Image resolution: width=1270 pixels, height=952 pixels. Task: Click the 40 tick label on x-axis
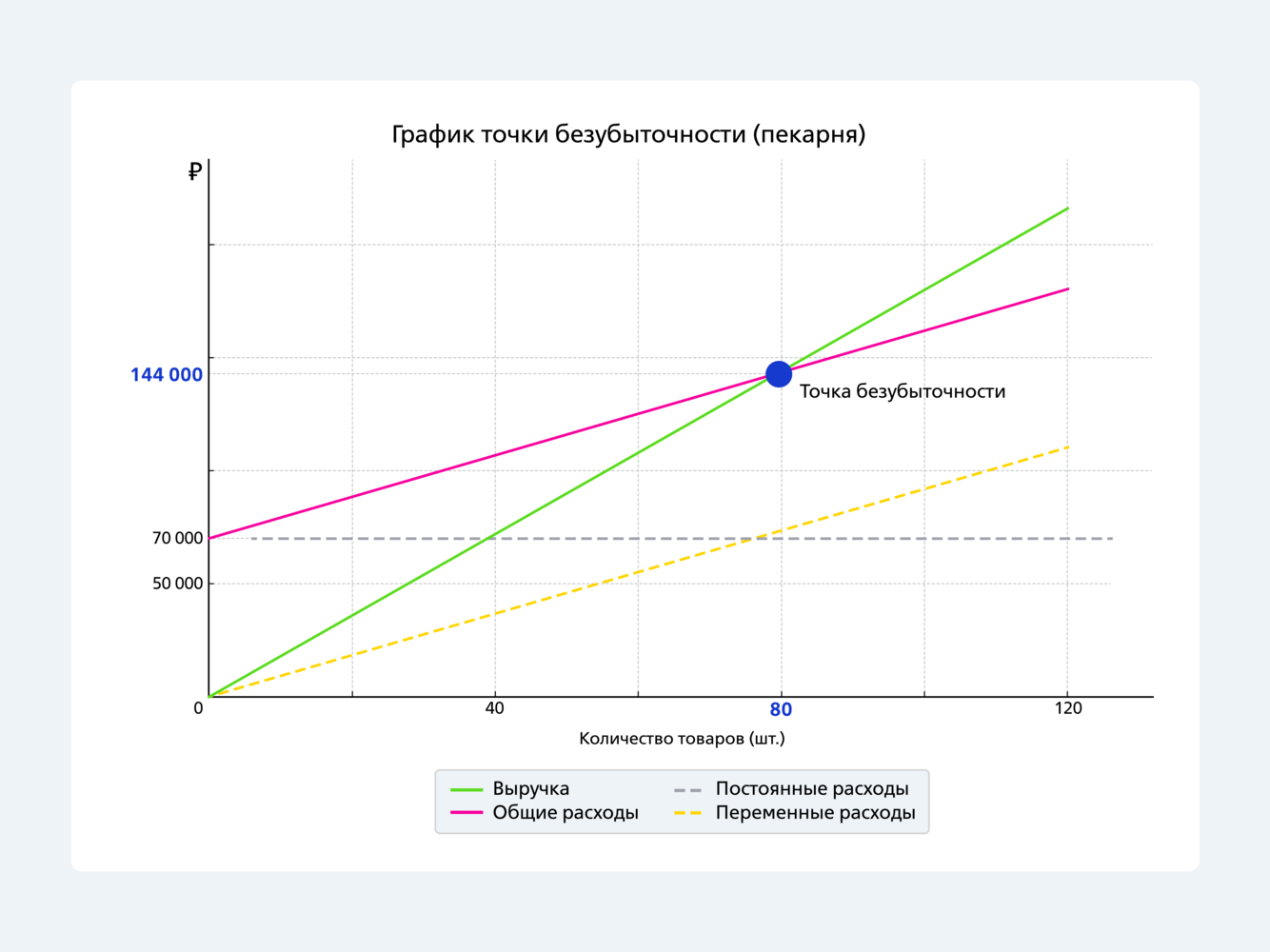coord(494,708)
